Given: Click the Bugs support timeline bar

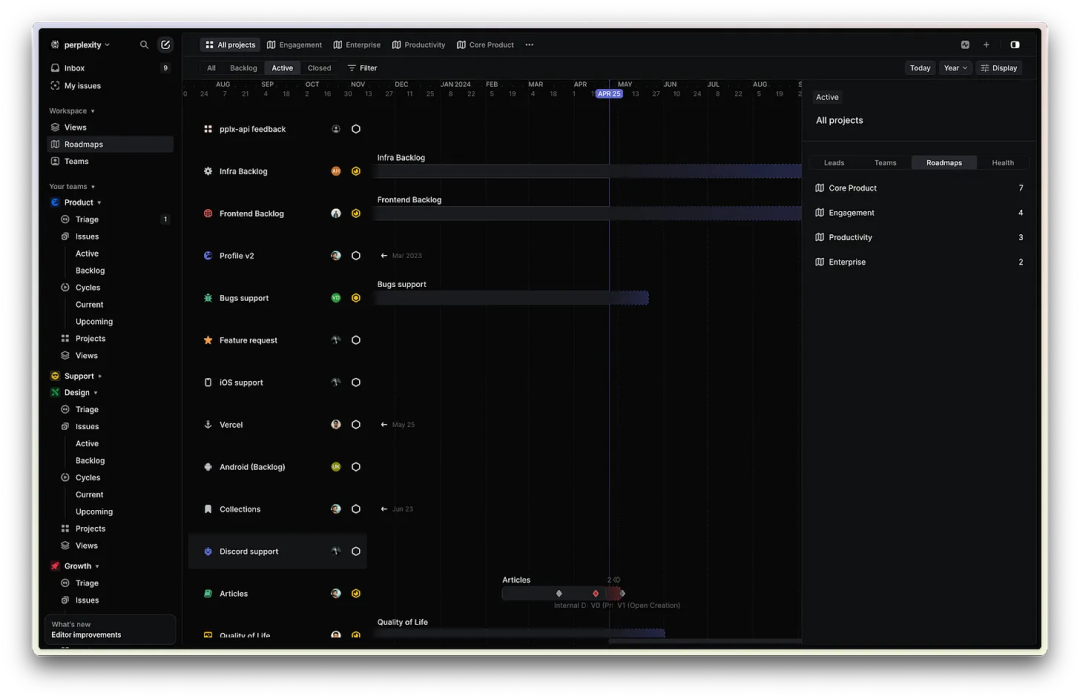Looking at the screenshot, I should [511, 298].
